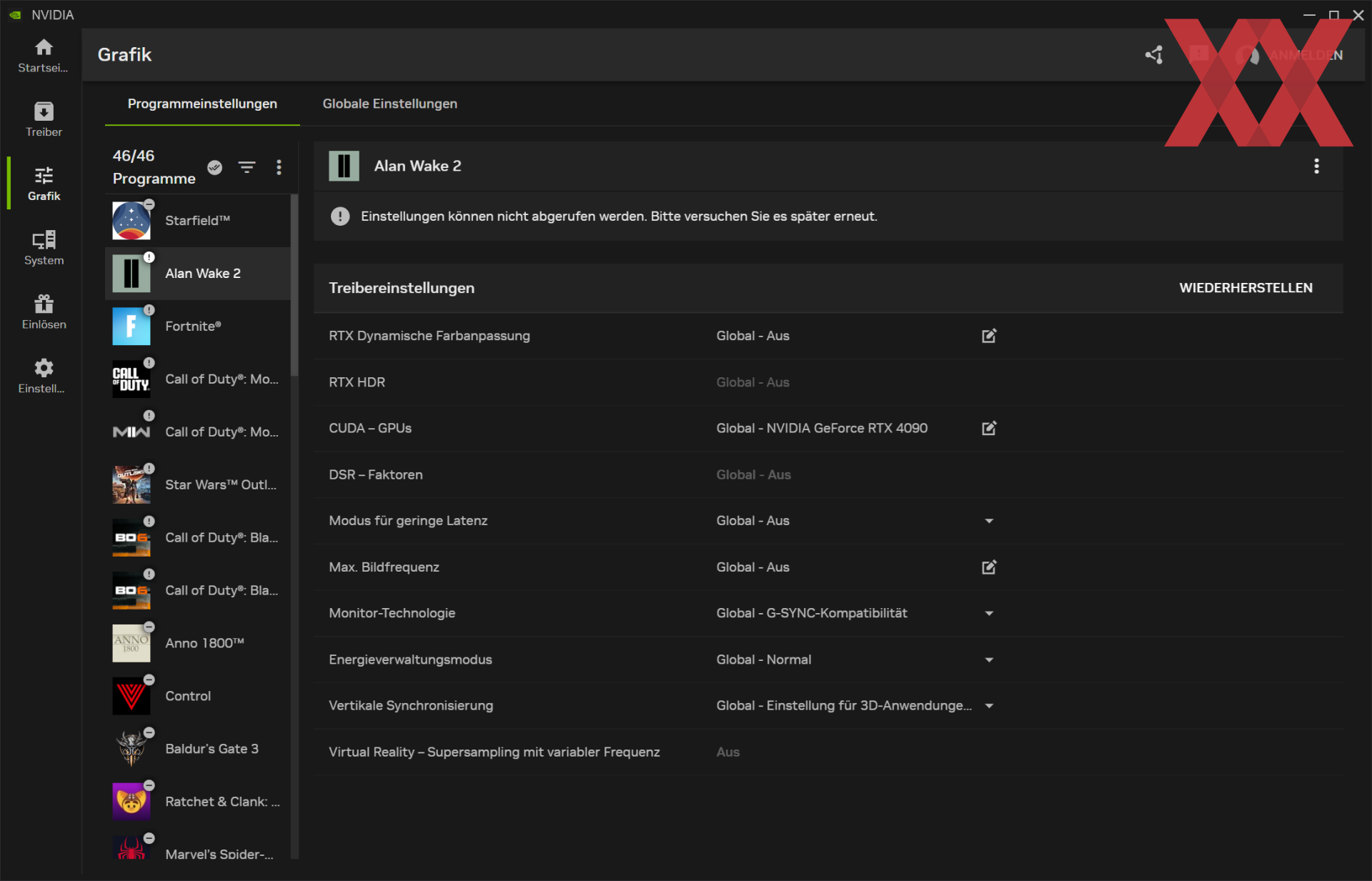Click the Fortnite game icon
Image resolution: width=1372 pixels, height=881 pixels.
pyautogui.click(x=131, y=327)
